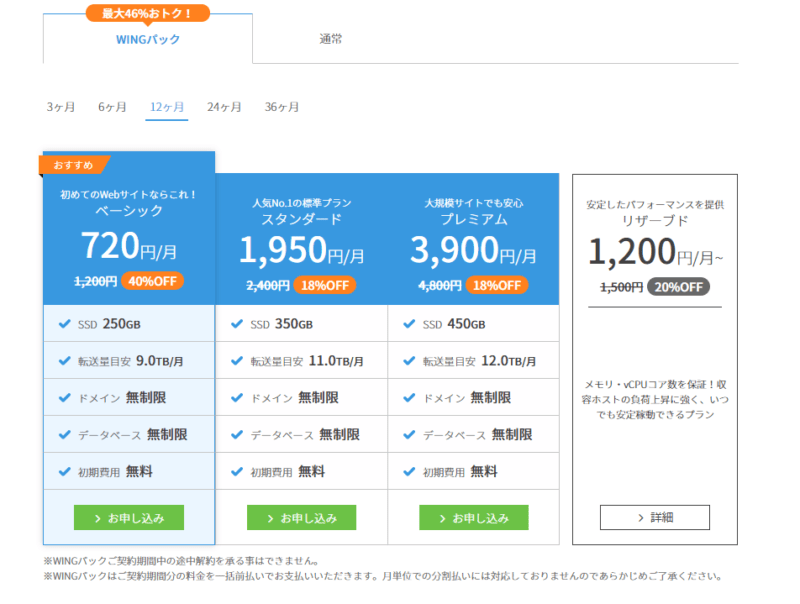Click the struck-through 4,800円 price
The image size is (800, 604).
[440, 286]
